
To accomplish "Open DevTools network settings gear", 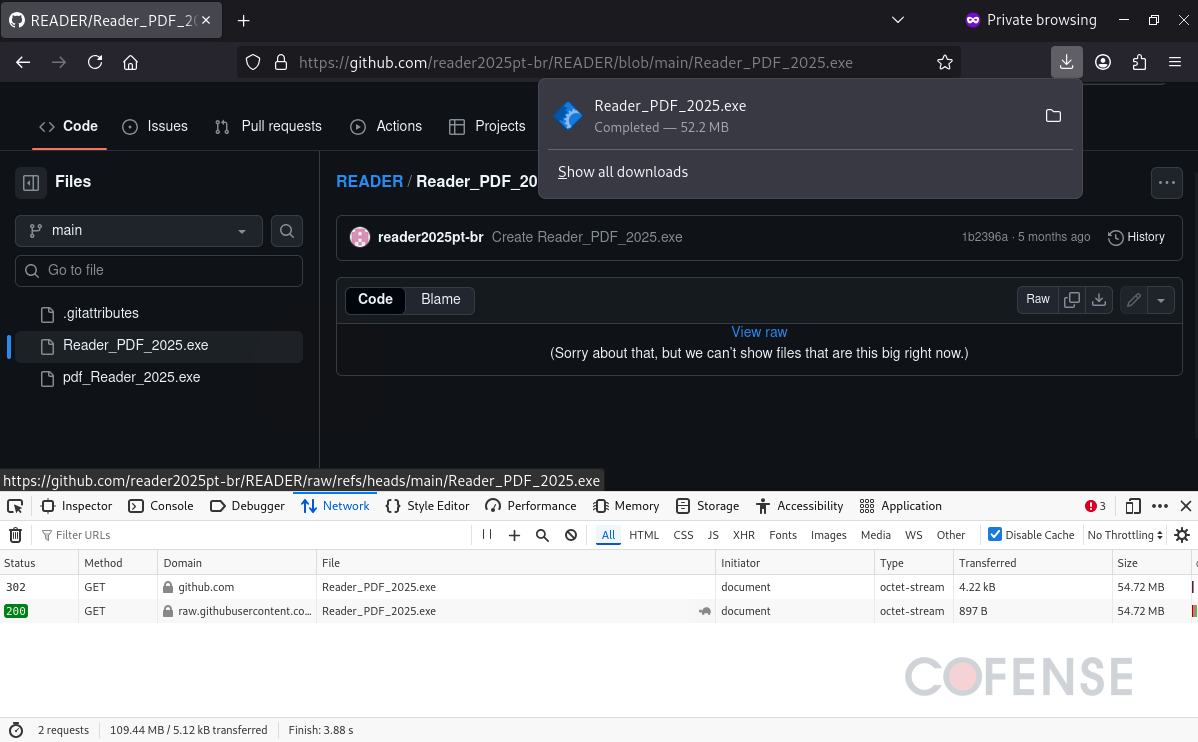I will pyautogui.click(x=1182, y=534).
